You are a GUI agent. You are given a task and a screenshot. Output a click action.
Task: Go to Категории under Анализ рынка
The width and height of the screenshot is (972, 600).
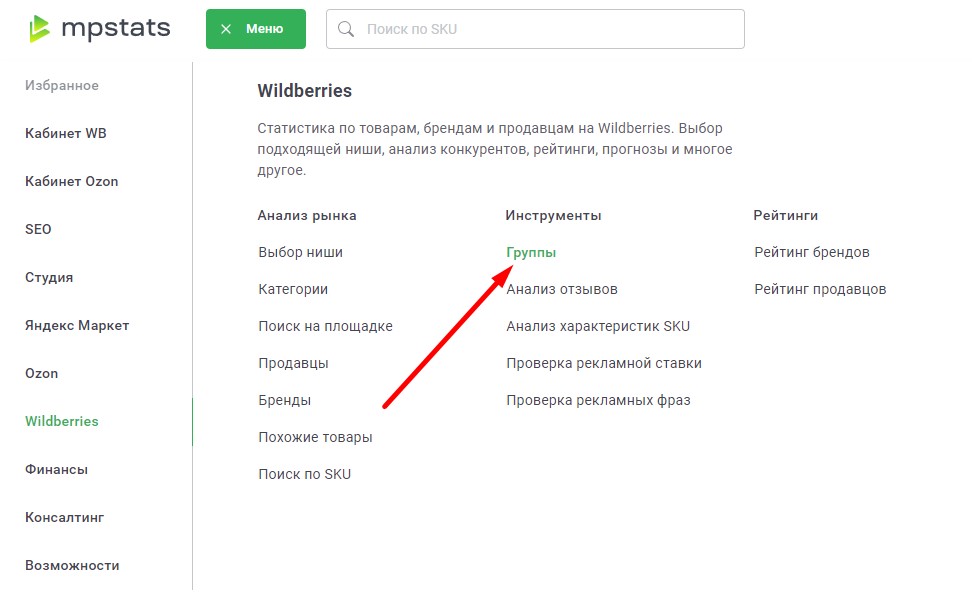tap(293, 290)
